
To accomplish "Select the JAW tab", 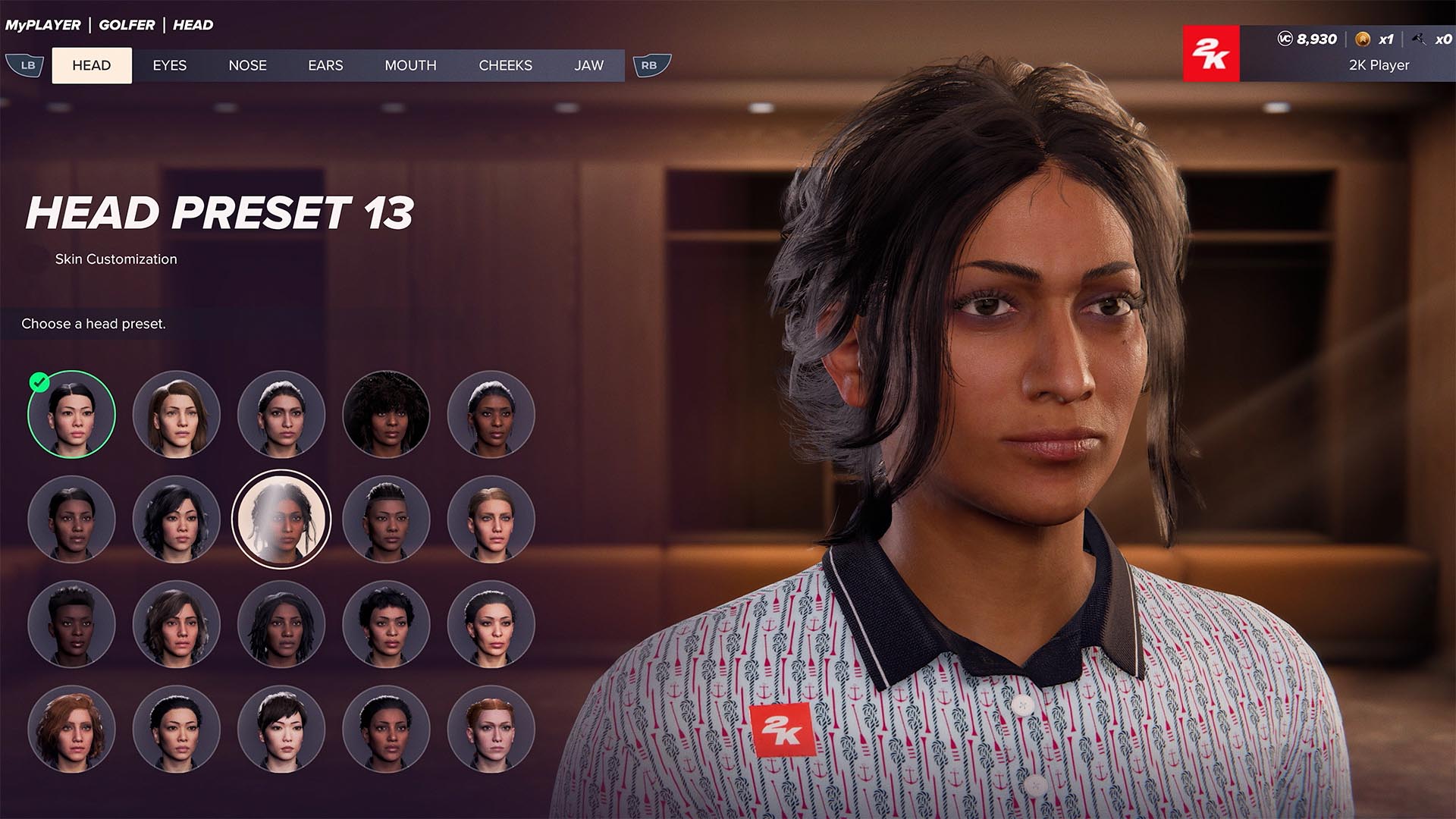I will coord(590,65).
